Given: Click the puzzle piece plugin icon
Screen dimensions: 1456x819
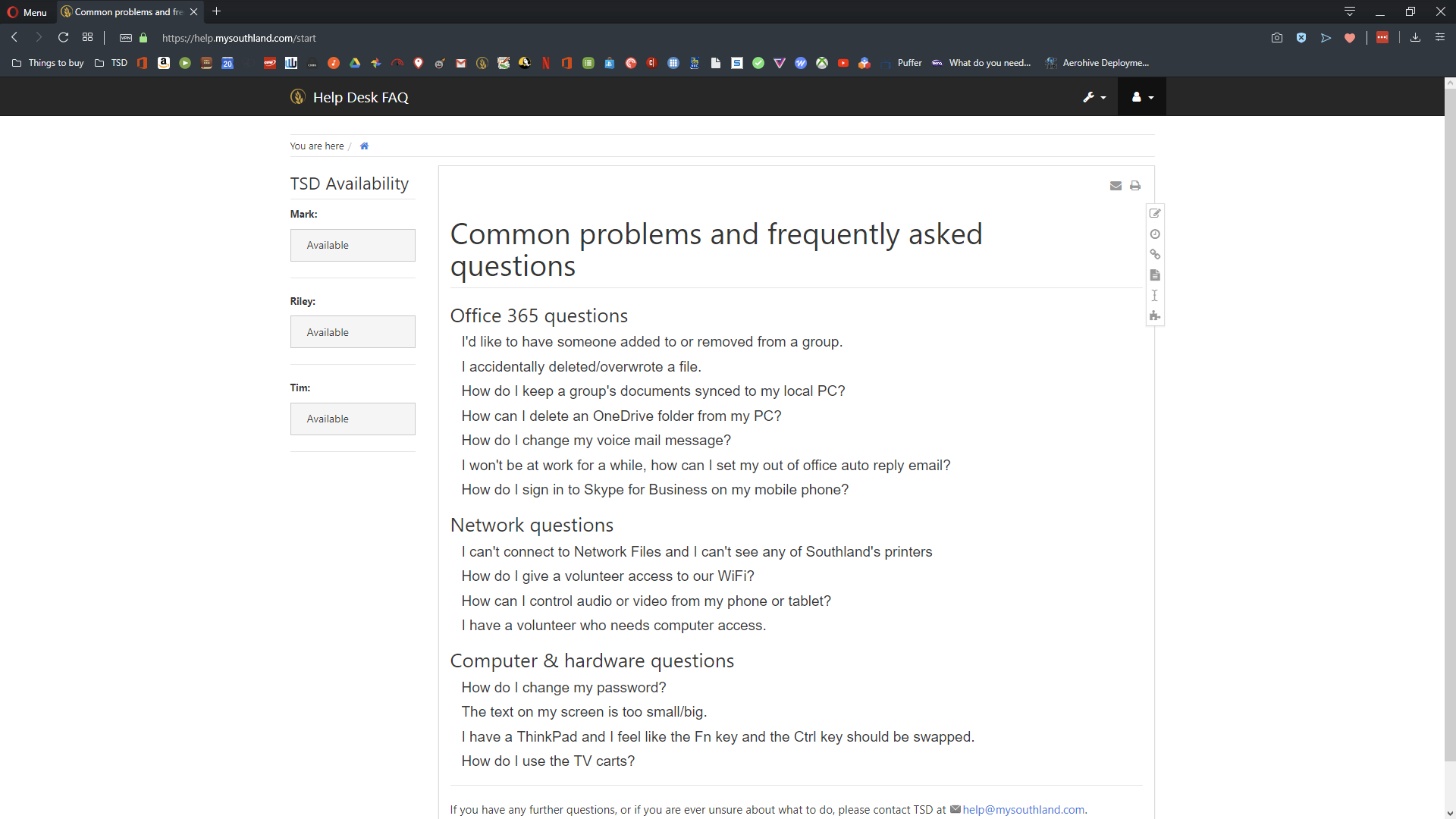Looking at the screenshot, I should (x=1155, y=316).
